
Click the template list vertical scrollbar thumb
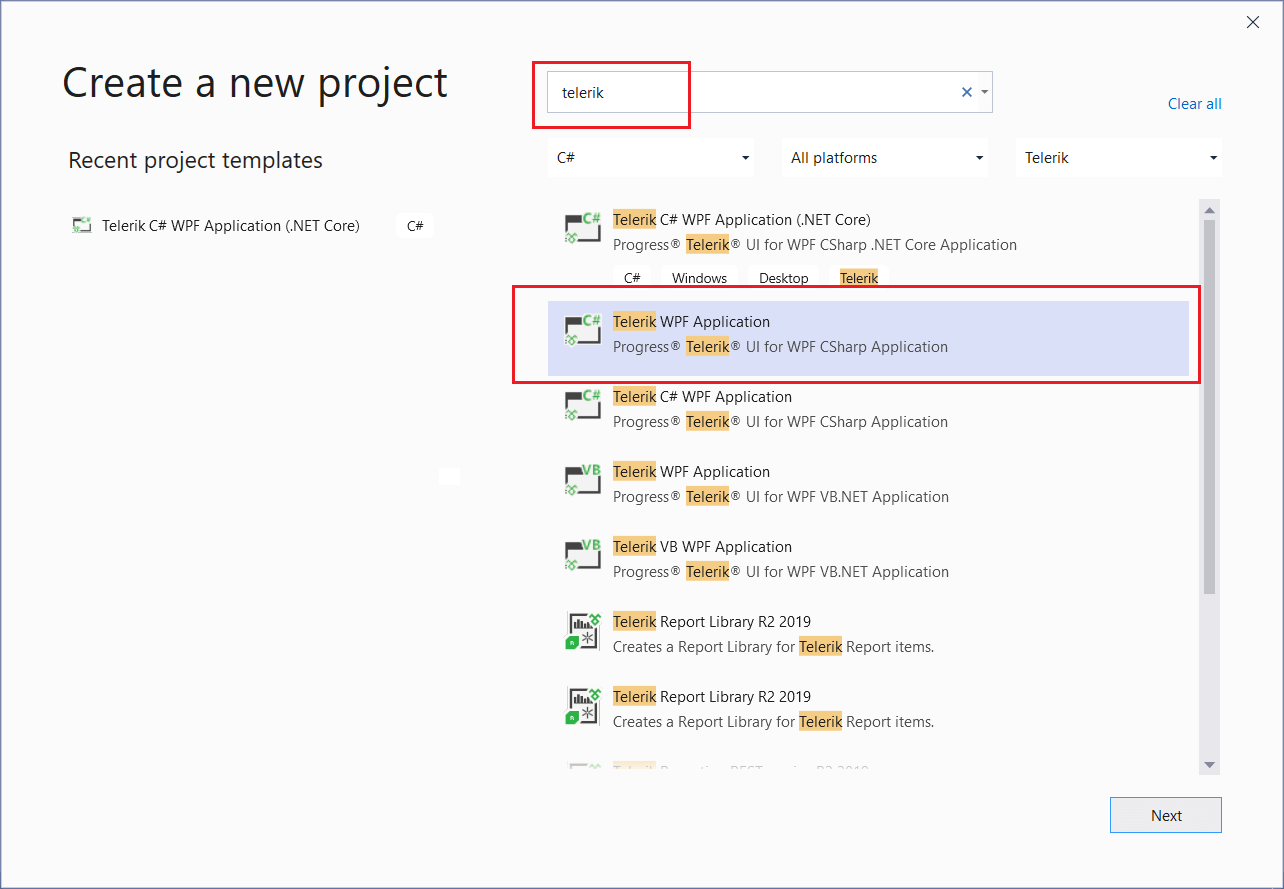tap(1209, 407)
